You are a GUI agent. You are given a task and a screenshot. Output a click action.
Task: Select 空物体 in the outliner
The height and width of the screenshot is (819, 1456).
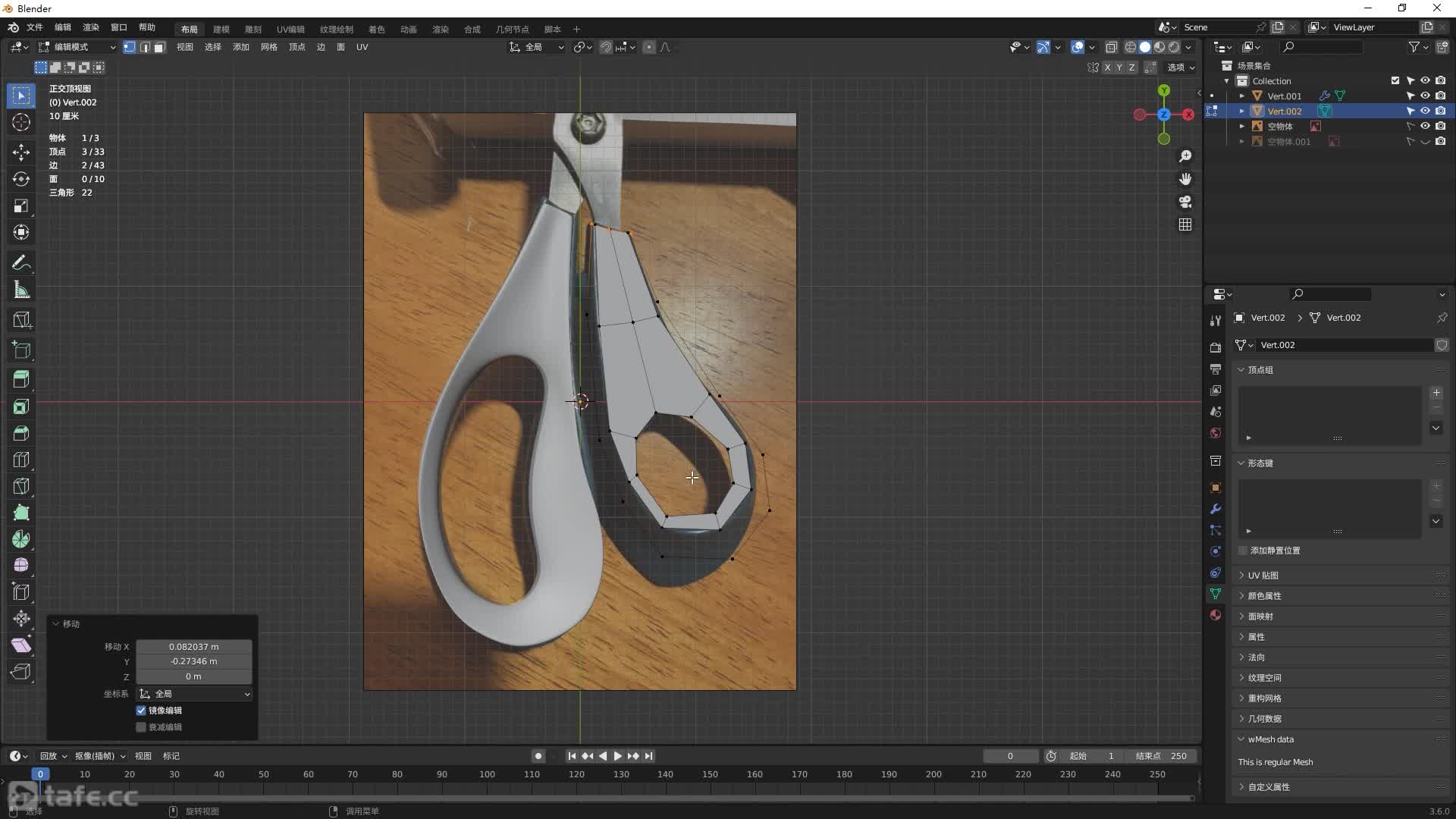[x=1280, y=127]
